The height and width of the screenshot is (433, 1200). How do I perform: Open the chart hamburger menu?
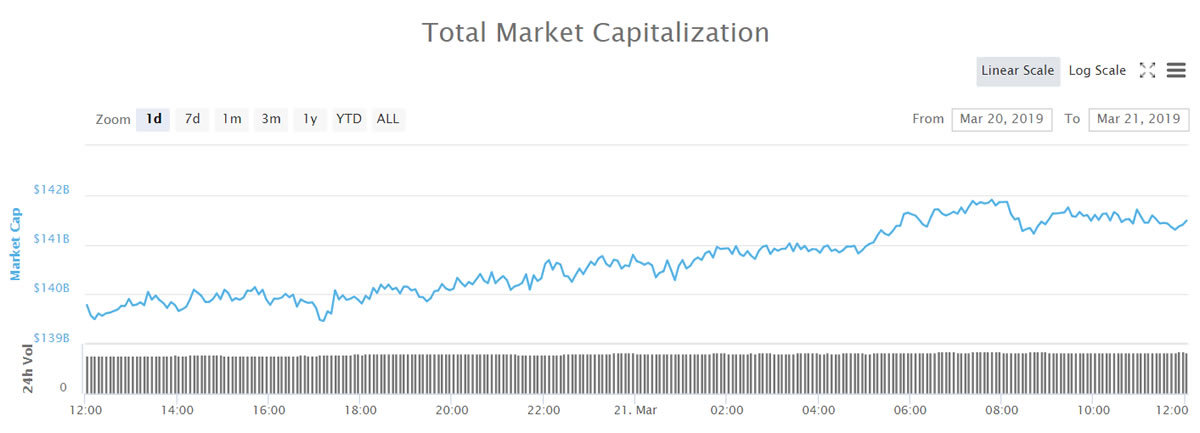pyautogui.click(x=1176, y=71)
